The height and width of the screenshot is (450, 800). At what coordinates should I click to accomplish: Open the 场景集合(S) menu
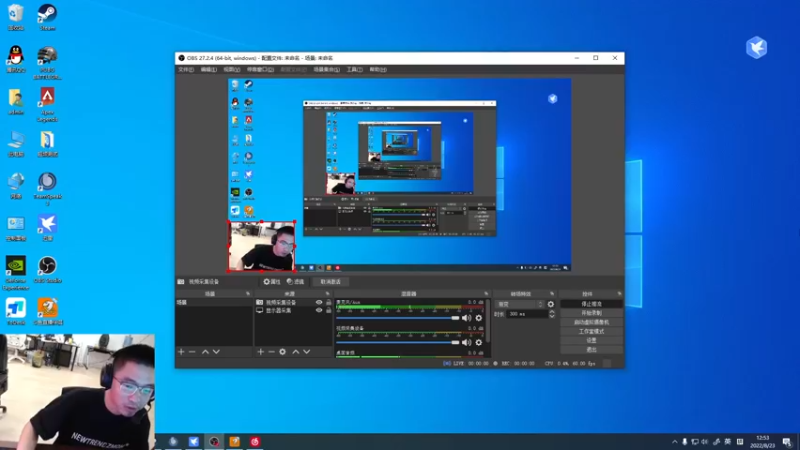326,69
